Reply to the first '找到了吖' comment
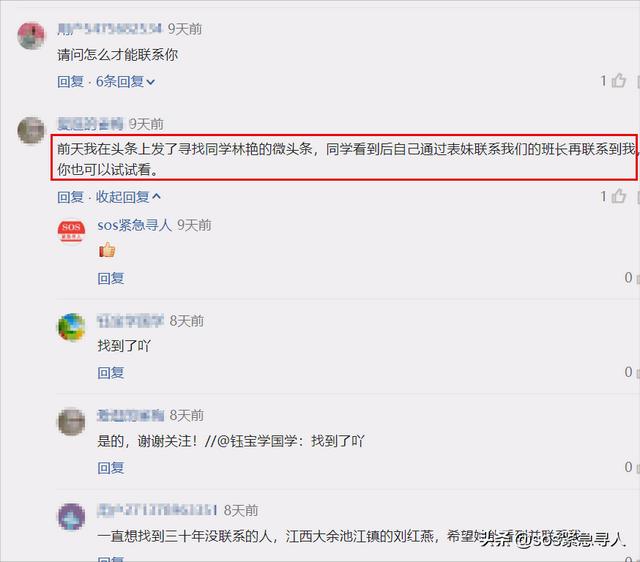Viewport: 640px width, 562px height. (x=111, y=373)
